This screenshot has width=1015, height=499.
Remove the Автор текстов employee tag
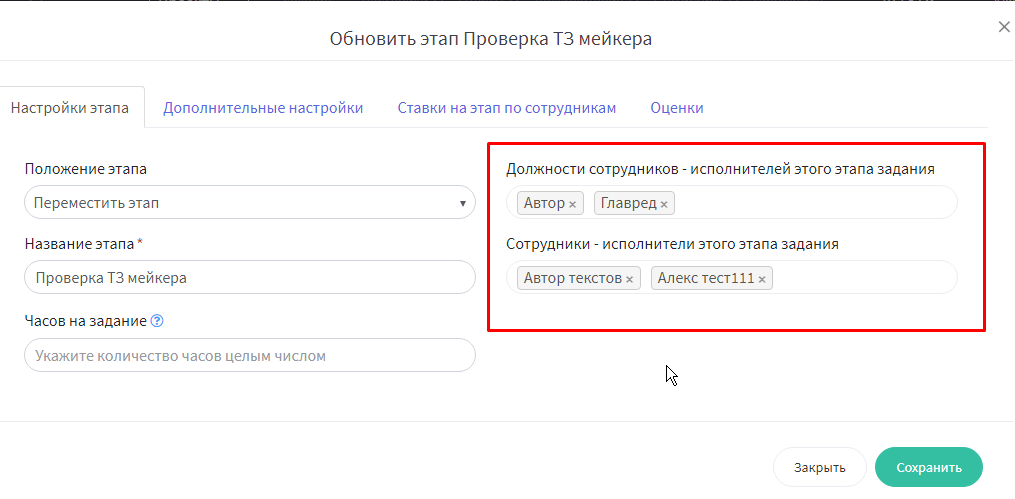629,280
